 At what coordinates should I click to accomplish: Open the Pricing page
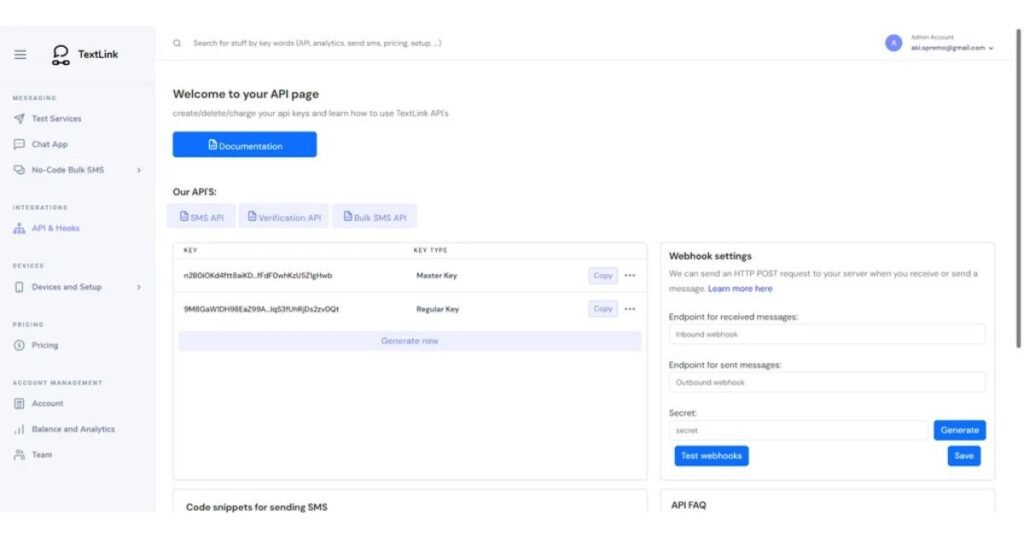pyautogui.click(x=45, y=345)
